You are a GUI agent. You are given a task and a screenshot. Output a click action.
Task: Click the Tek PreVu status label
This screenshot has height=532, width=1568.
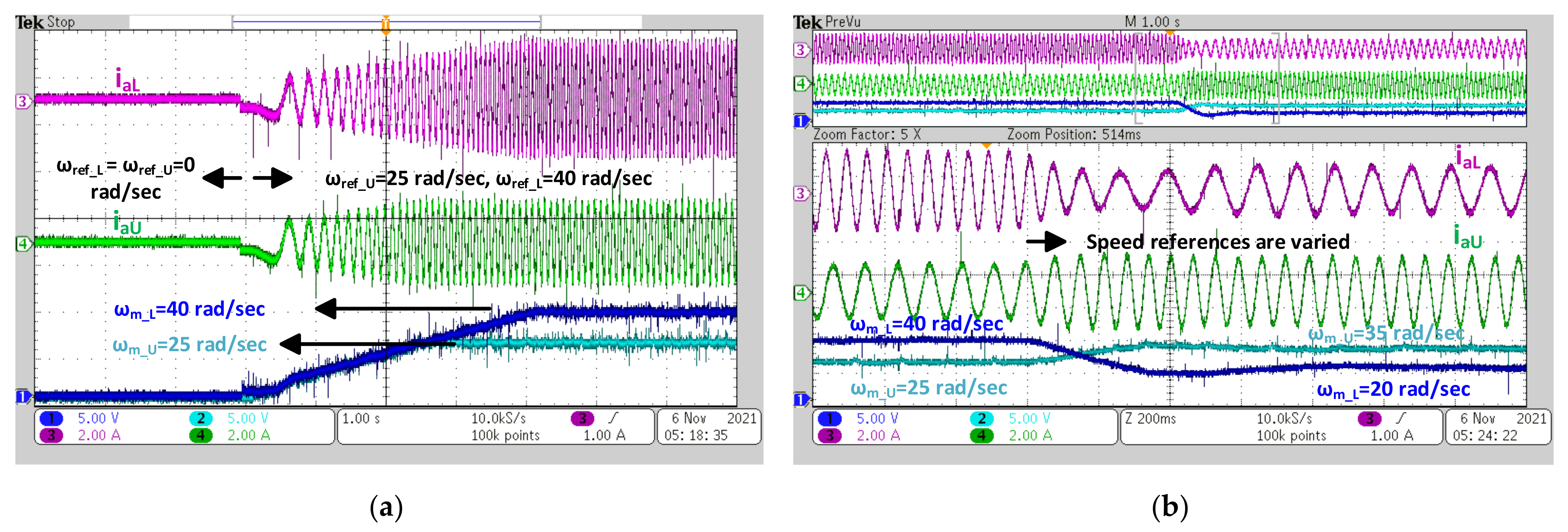[x=826, y=23]
